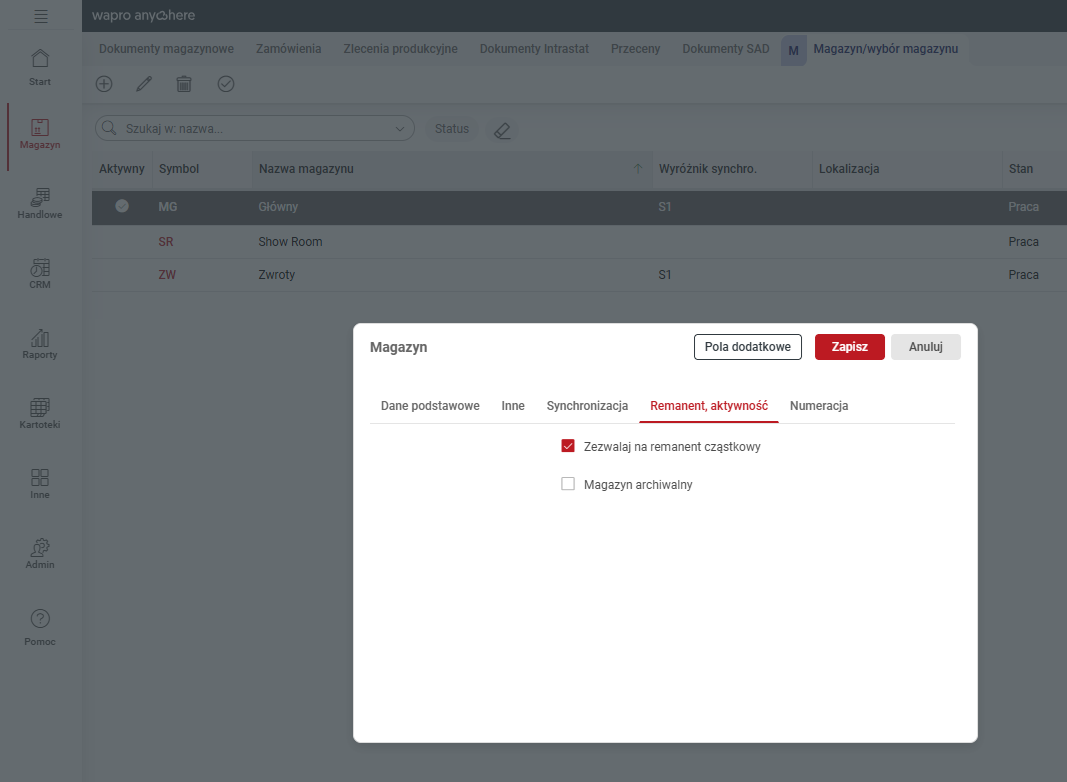Disable Zezwalaj na remanent cząstkowy

pos(568,445)
